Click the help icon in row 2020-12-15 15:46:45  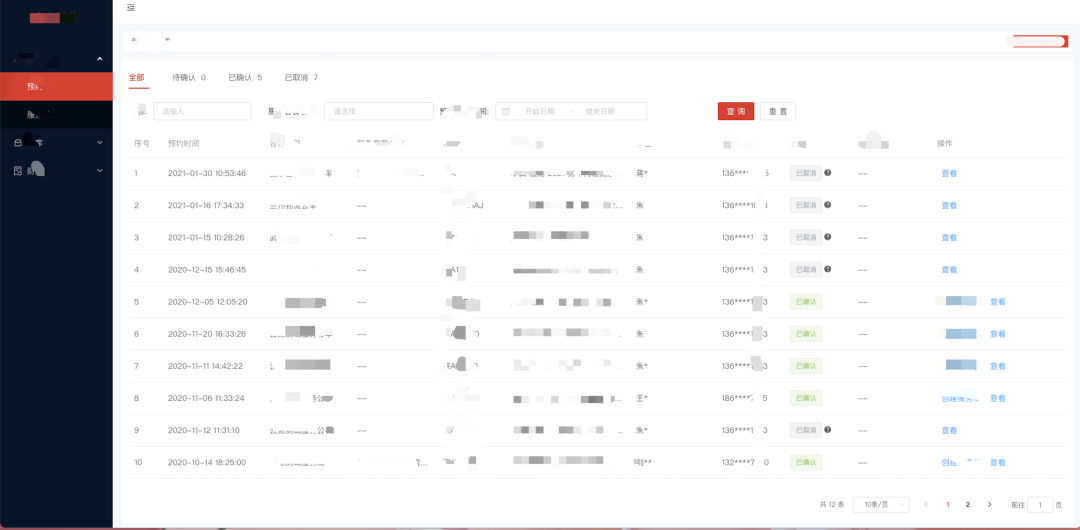[827, 269]
